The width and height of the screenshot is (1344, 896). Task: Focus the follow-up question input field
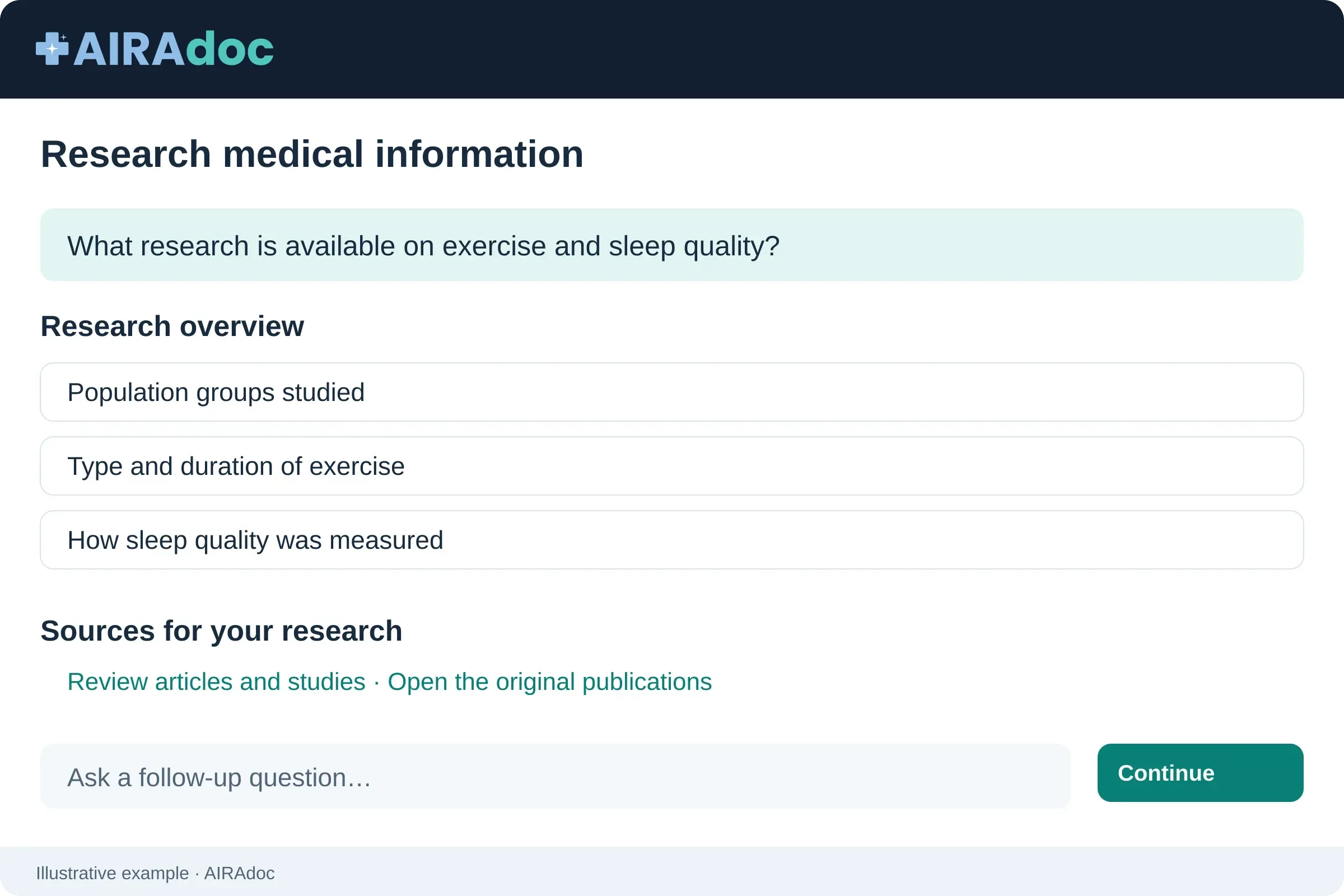click(555, 776)
